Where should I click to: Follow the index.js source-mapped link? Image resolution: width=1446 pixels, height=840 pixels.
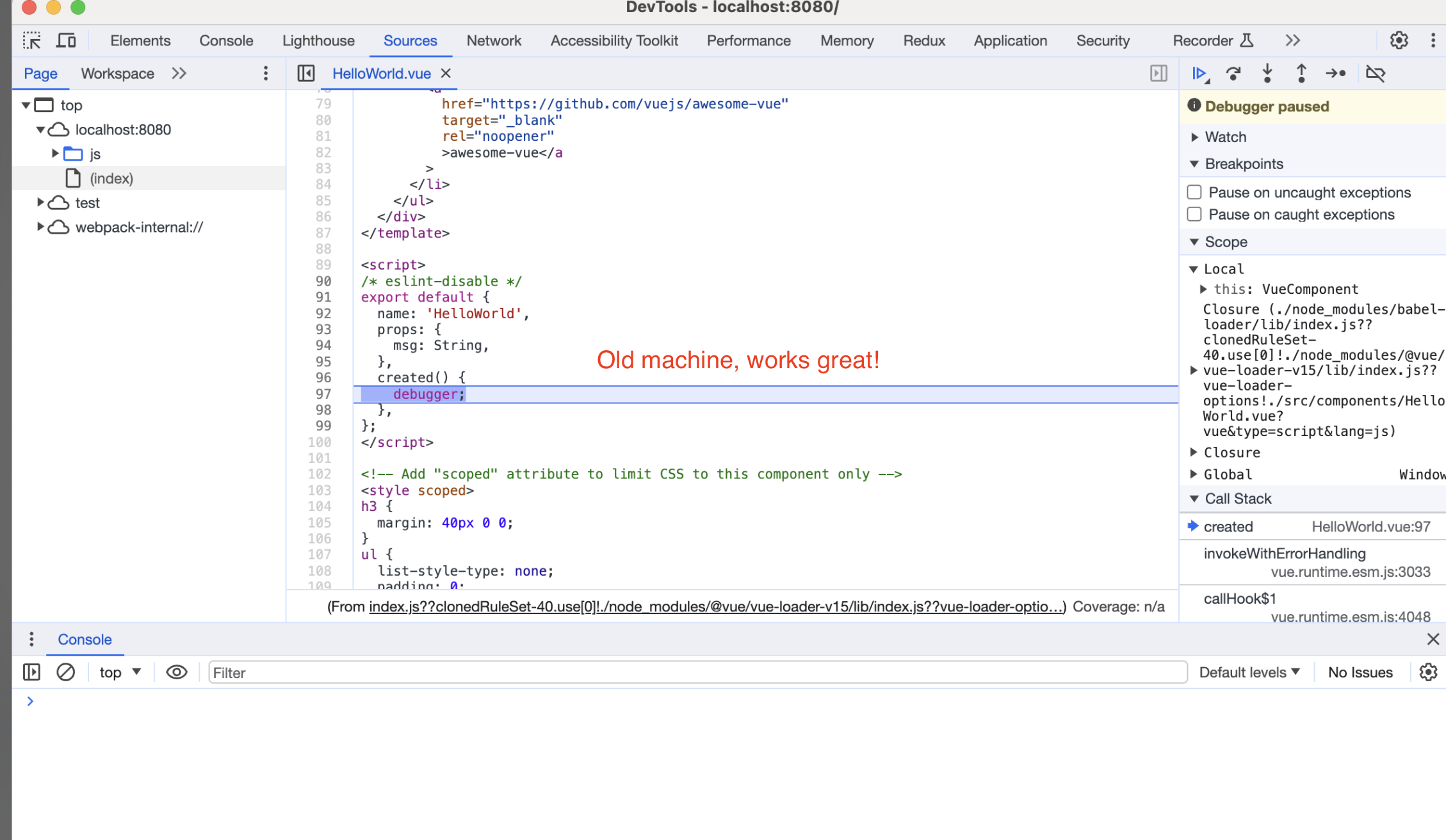[x=717, y=607]
